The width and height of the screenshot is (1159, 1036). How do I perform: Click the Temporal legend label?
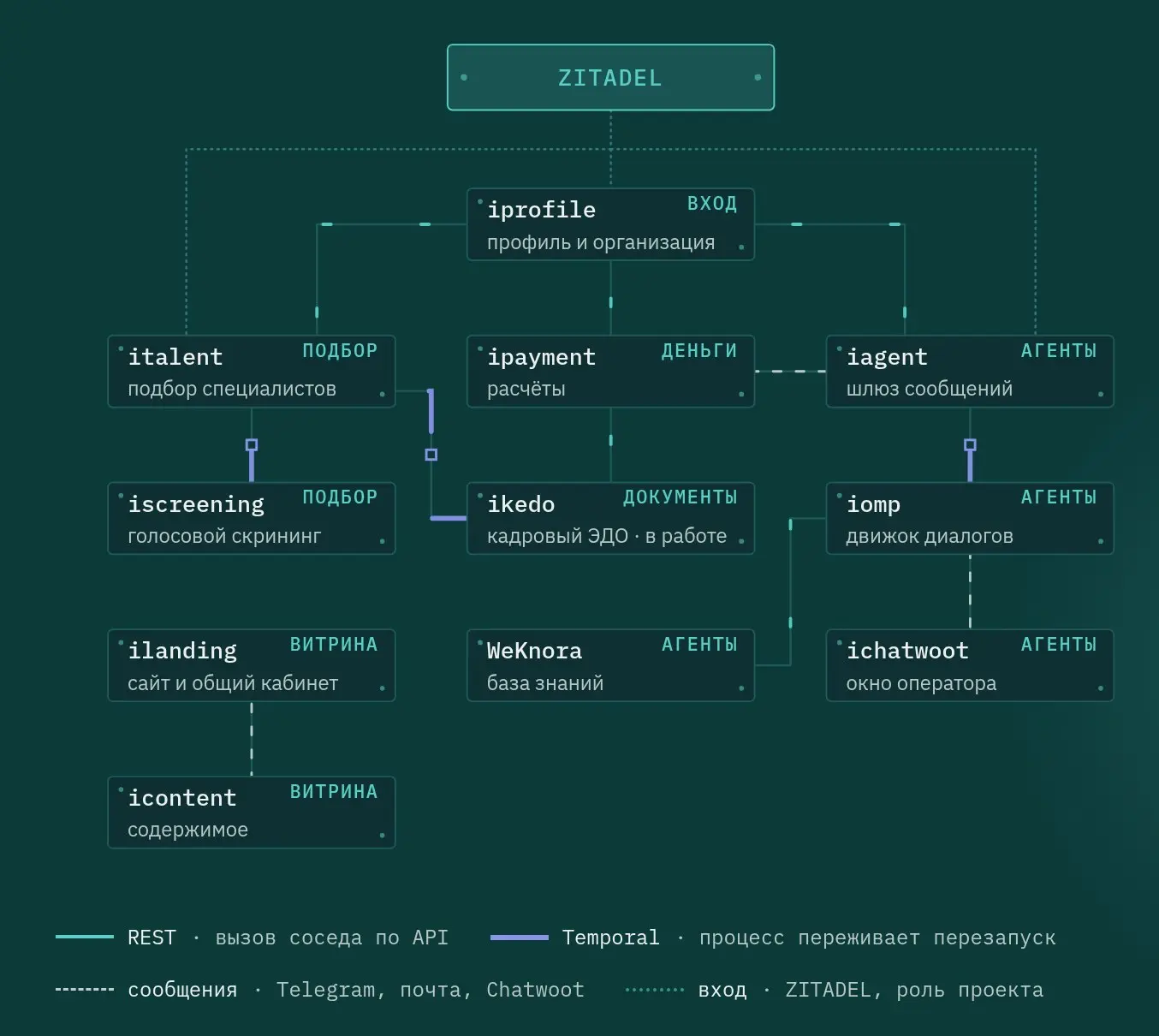610,938
